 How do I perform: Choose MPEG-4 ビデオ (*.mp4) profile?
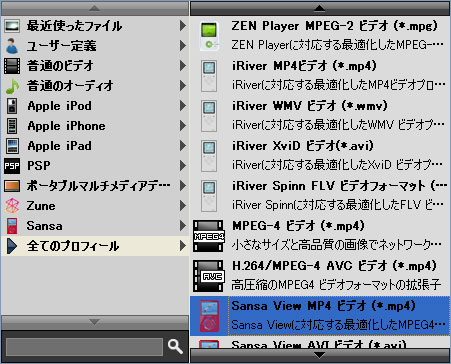click(320, 236)
